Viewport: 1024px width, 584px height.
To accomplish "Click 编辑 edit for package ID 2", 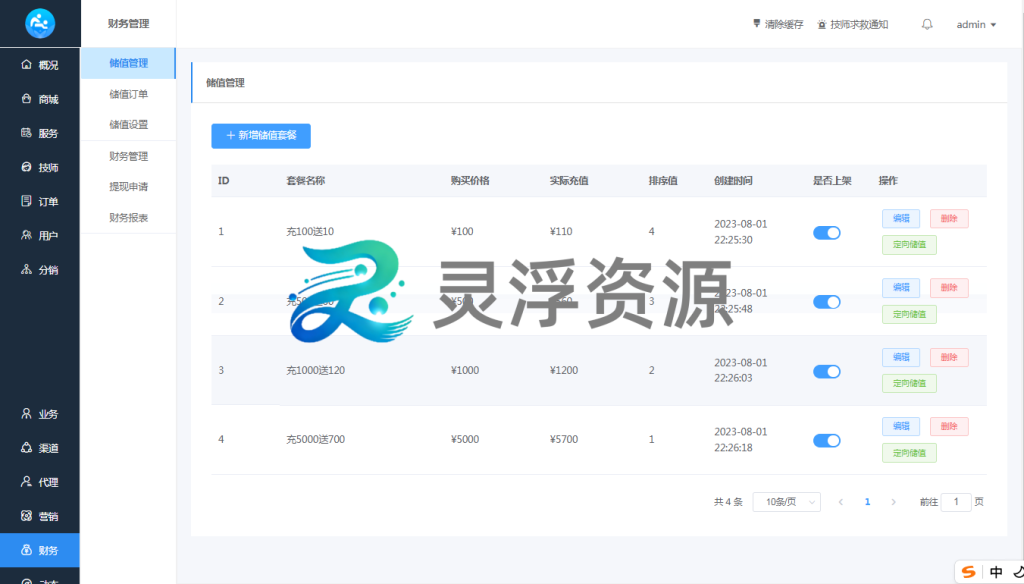I will (x=901, y=287).
